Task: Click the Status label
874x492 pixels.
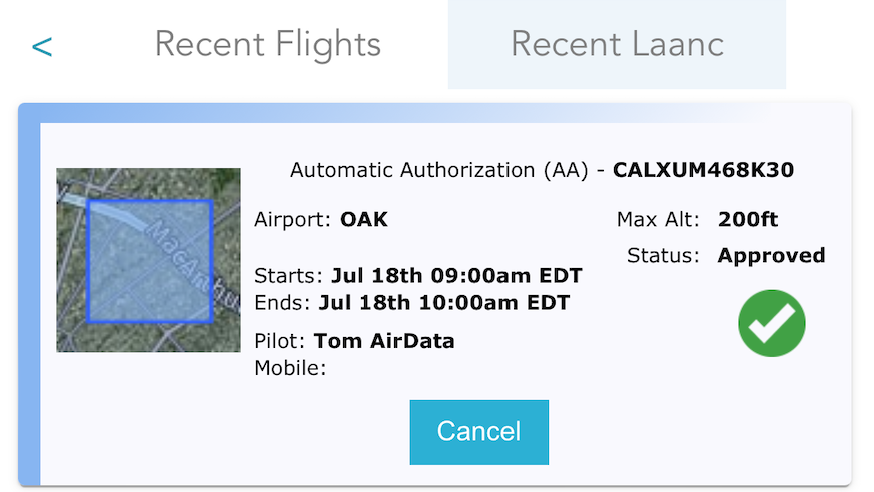Action: tap(663, 256)
